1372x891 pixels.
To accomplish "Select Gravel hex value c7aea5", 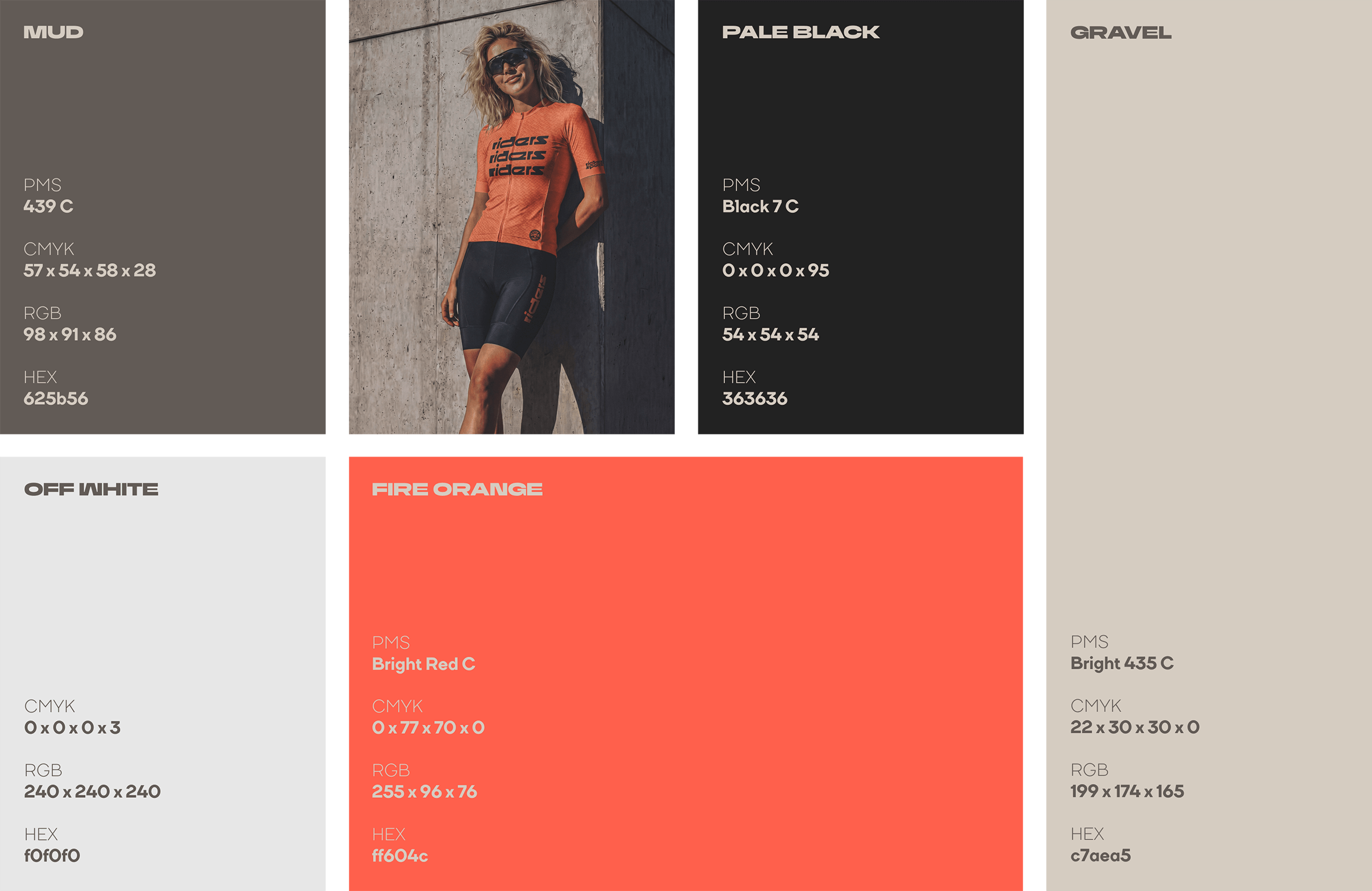I will [x=1100, y=855].
